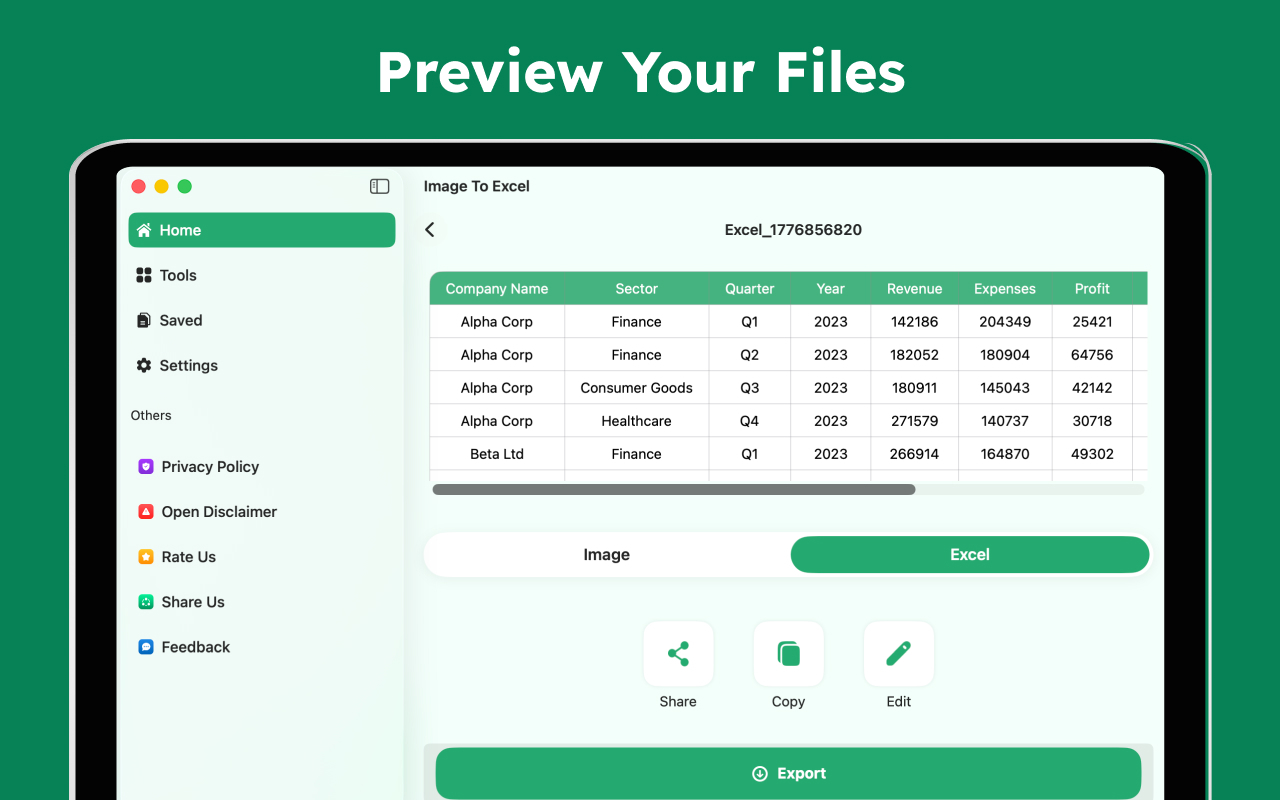Image resolution: width=1280 pixels, height=800 pixels.
Task: Click the table horizontal scrollbar thumb
Action: pos(674,490)
